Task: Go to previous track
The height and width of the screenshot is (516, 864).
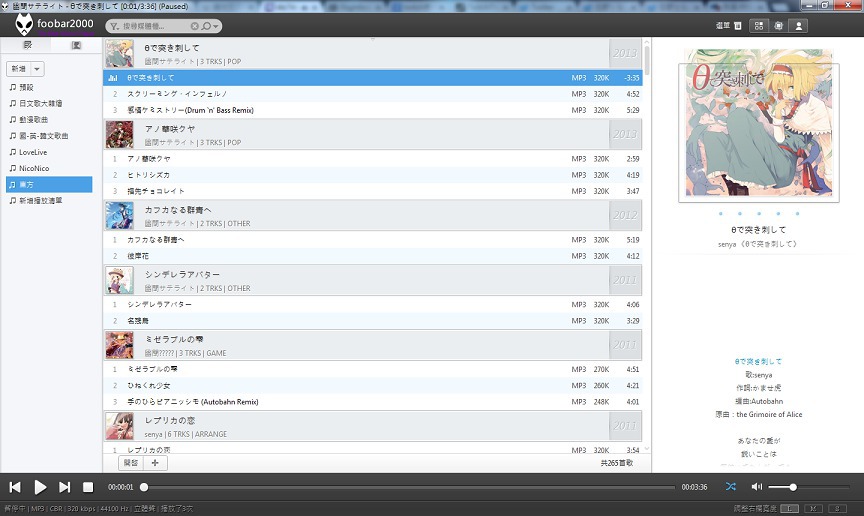Action: [x=15, y=487]
